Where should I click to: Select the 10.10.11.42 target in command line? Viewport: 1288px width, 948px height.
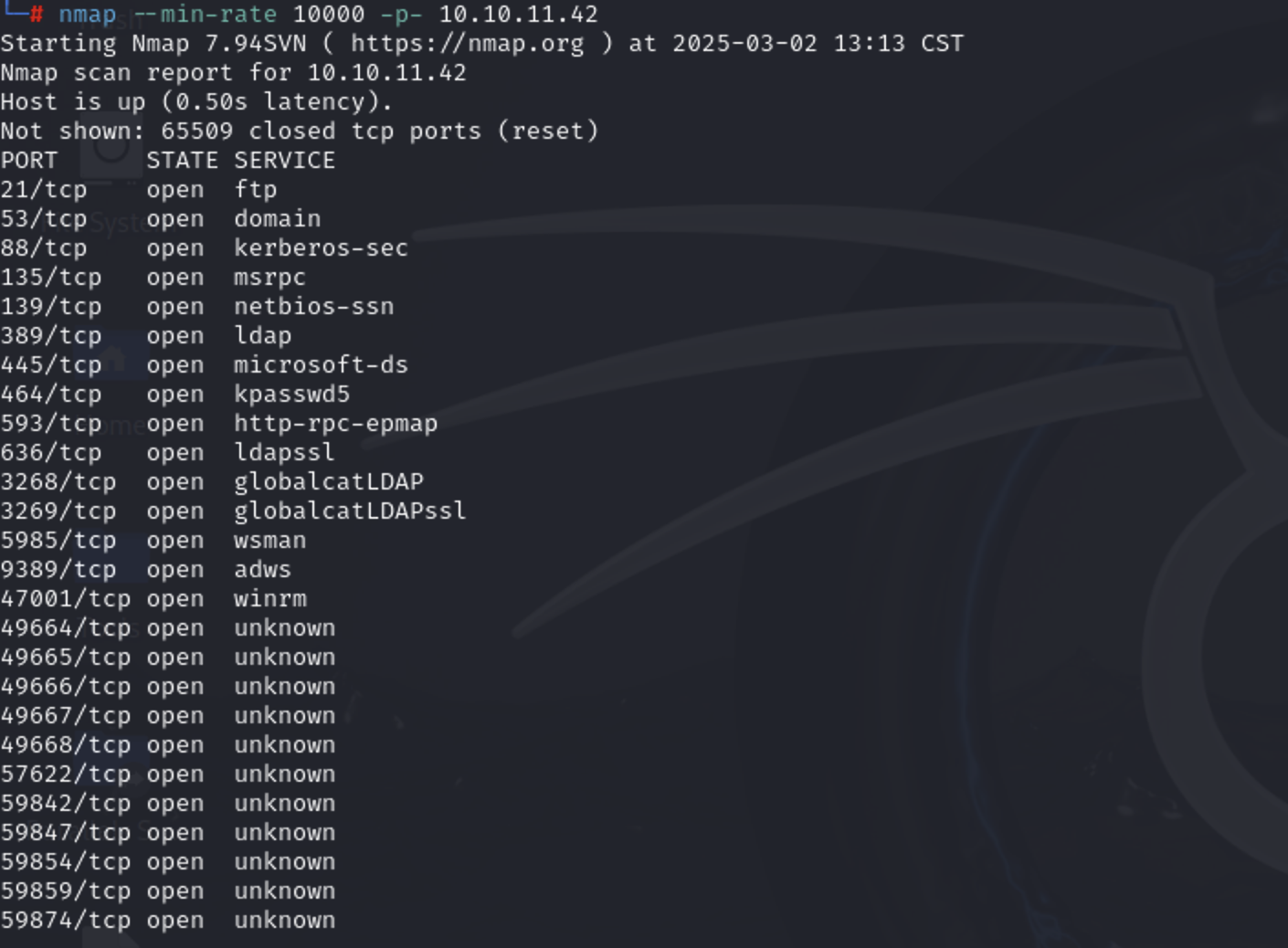518,15
